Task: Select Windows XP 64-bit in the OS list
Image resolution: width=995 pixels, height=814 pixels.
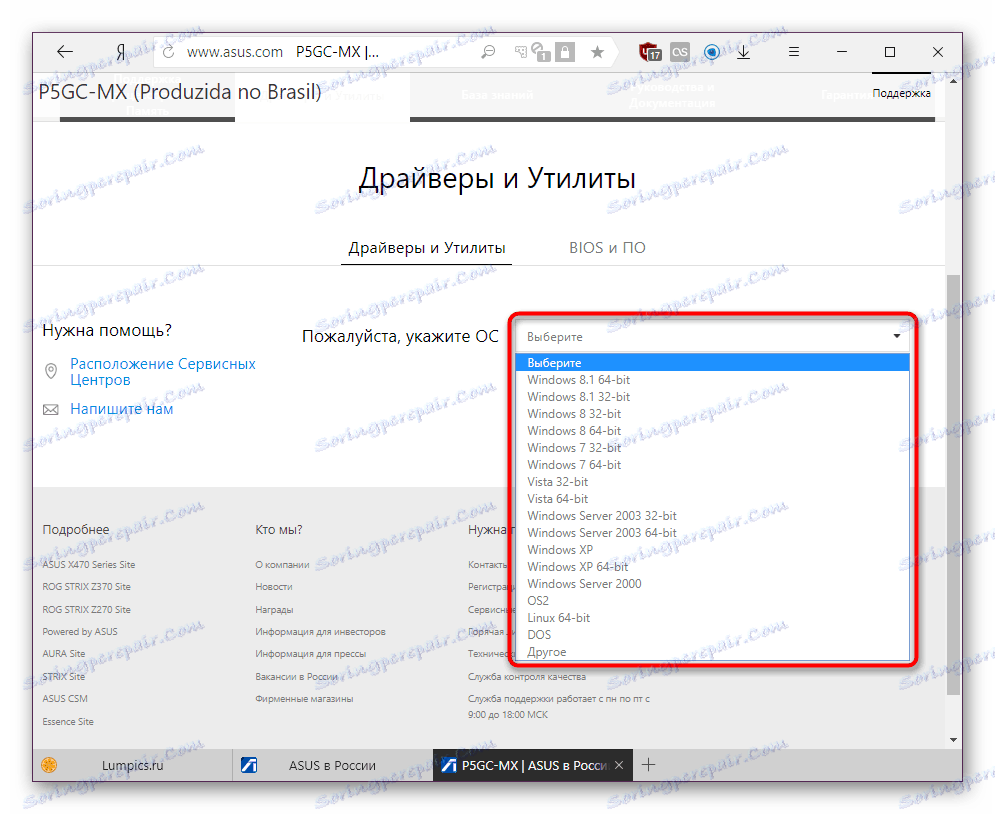Action: (x=713, y=567)
